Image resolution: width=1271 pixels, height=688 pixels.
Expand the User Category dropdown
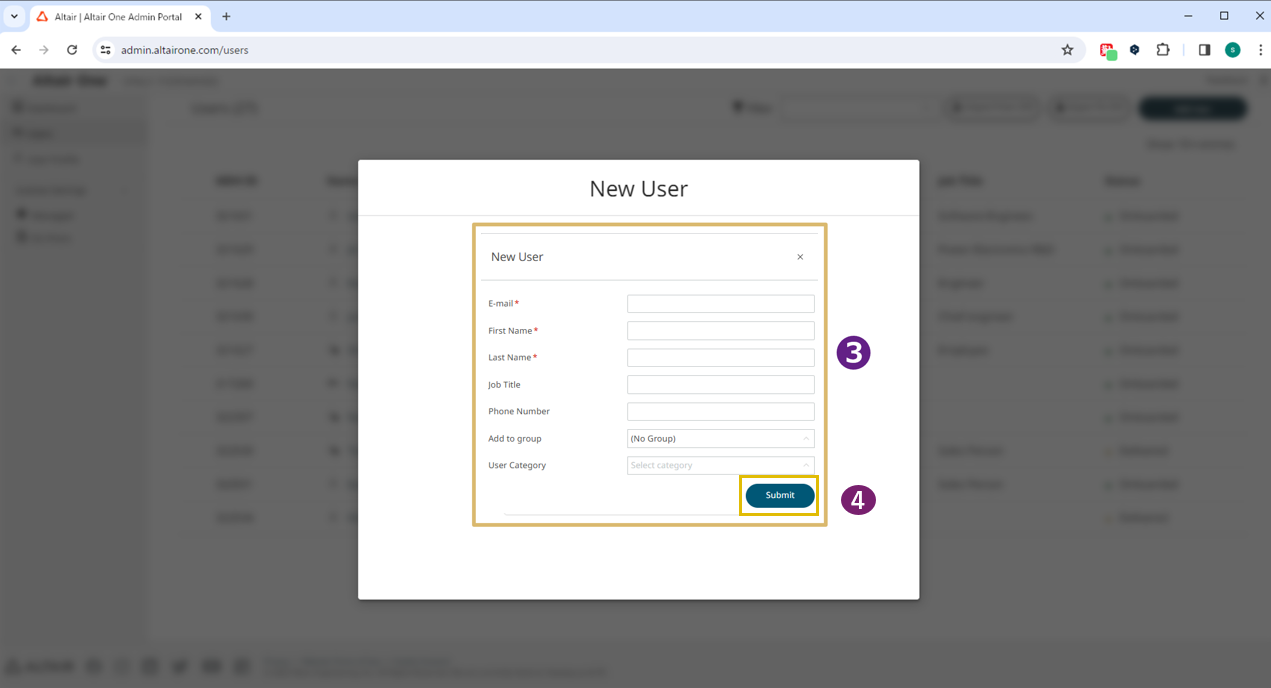720,466
